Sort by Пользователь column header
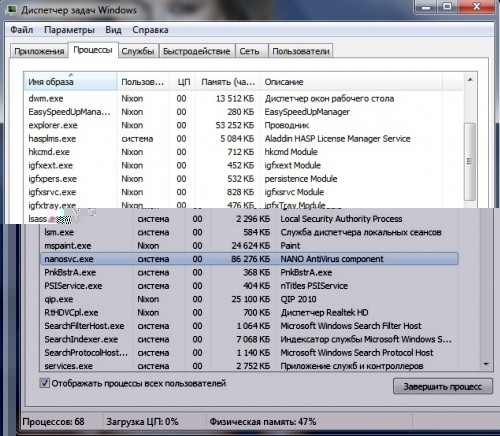Viewport: 500px width, 436px height. 143,82
